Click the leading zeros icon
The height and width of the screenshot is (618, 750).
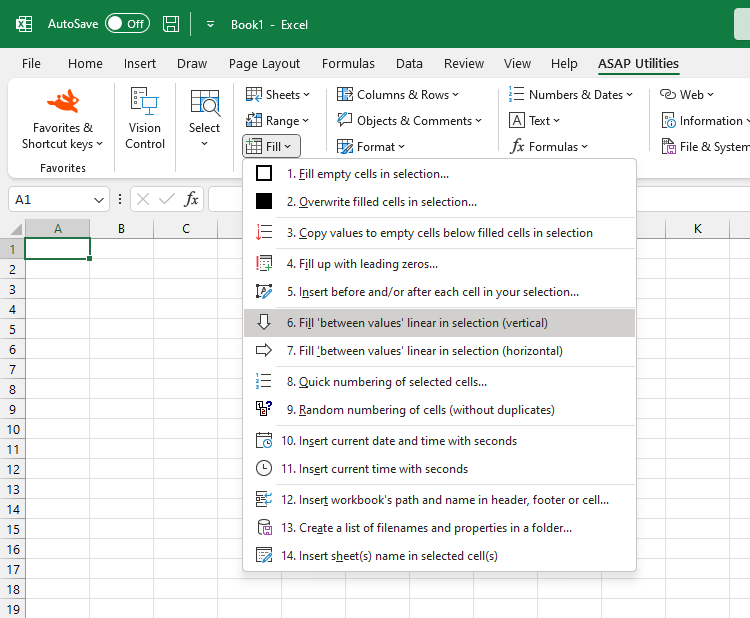(264, 264)
